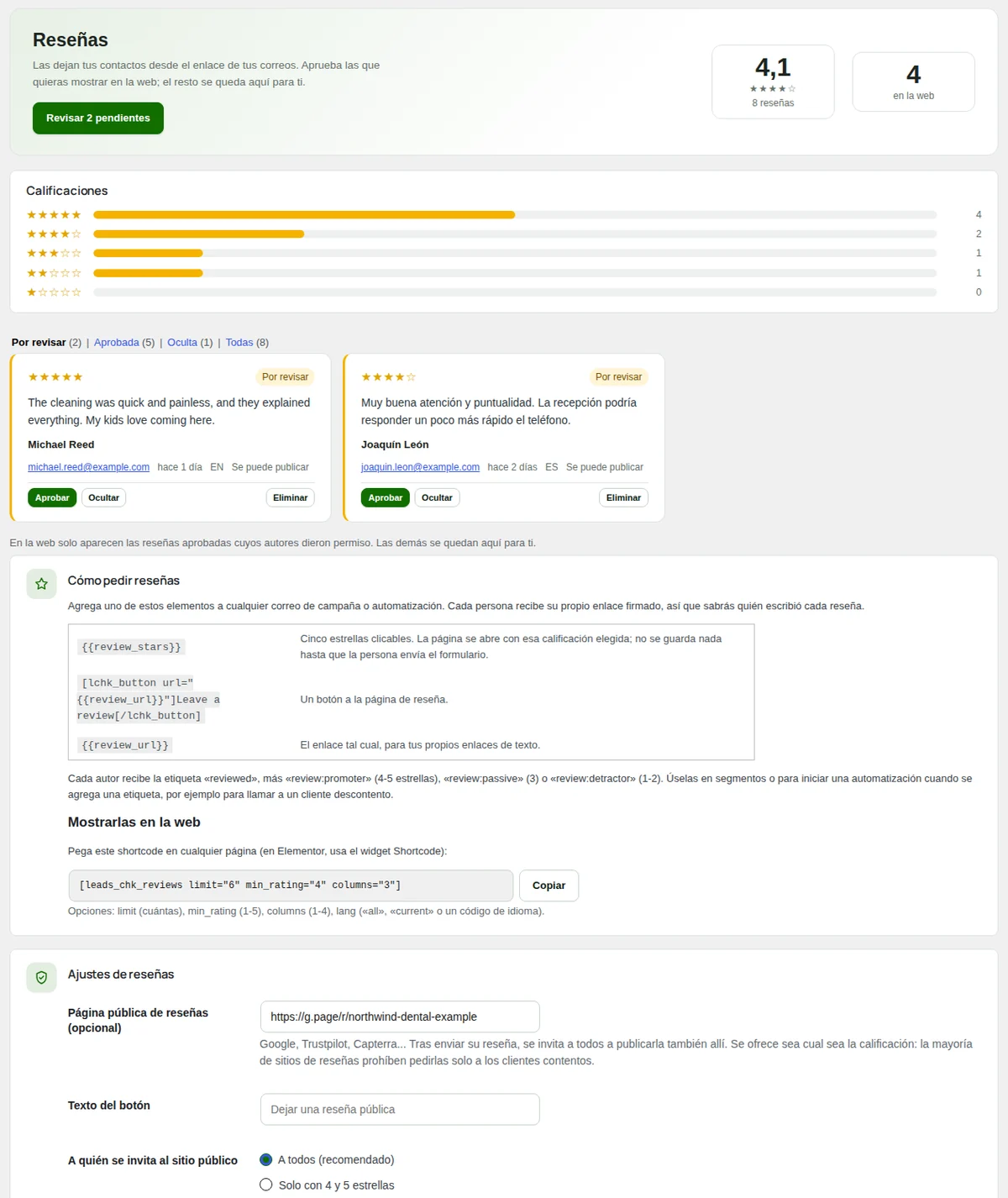Click 'Por revisar' badge on Michael Reed's card
The height and width of the screenshot is (1198, 1008).
pos(285,377)
